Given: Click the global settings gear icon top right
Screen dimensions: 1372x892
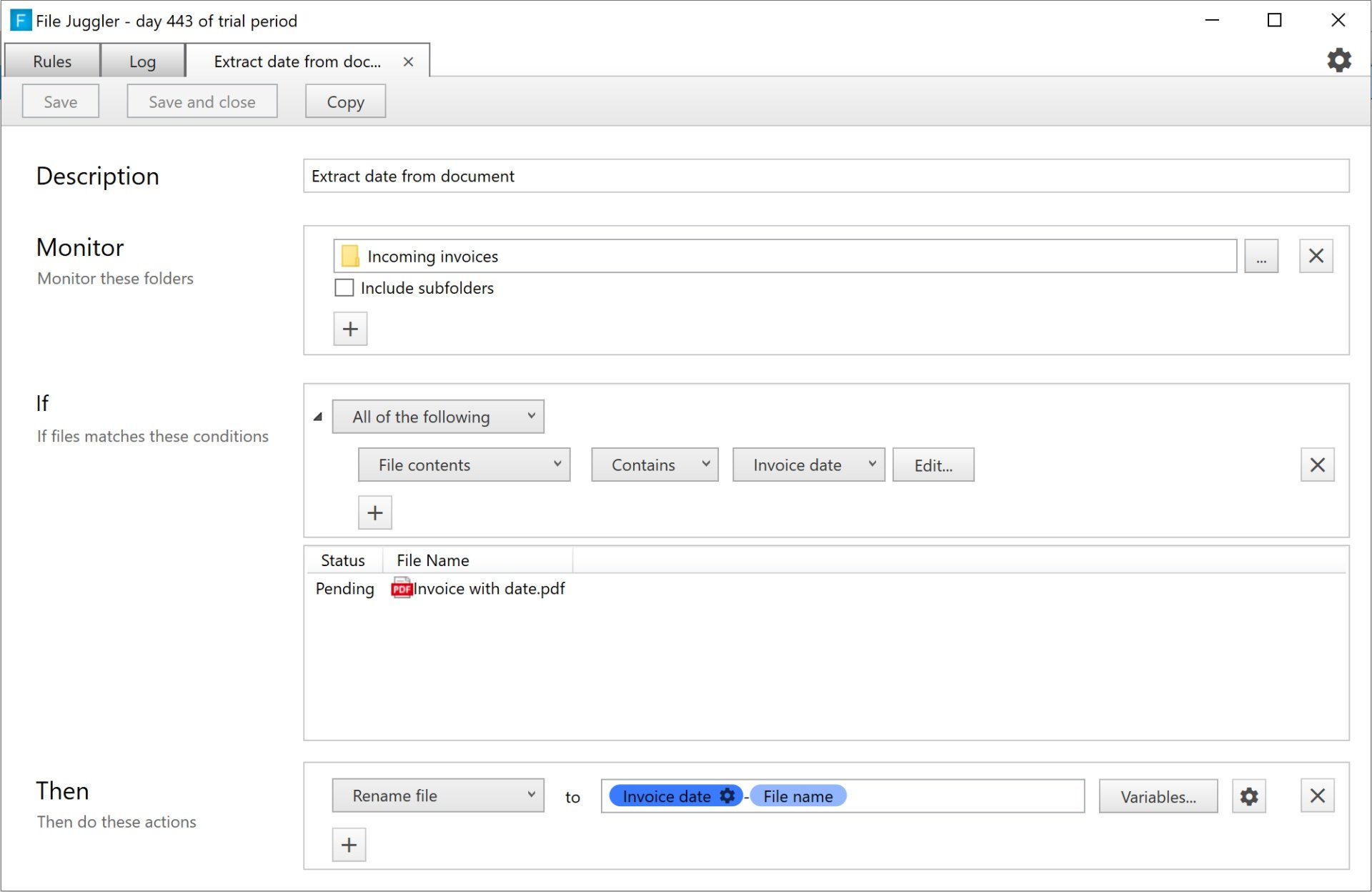Looking at the screenshot, I should click(1339, 60).
